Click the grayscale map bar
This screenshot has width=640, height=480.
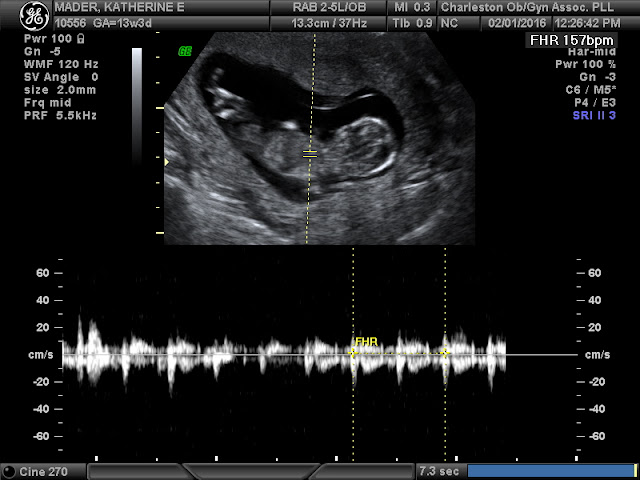(137, 106)
